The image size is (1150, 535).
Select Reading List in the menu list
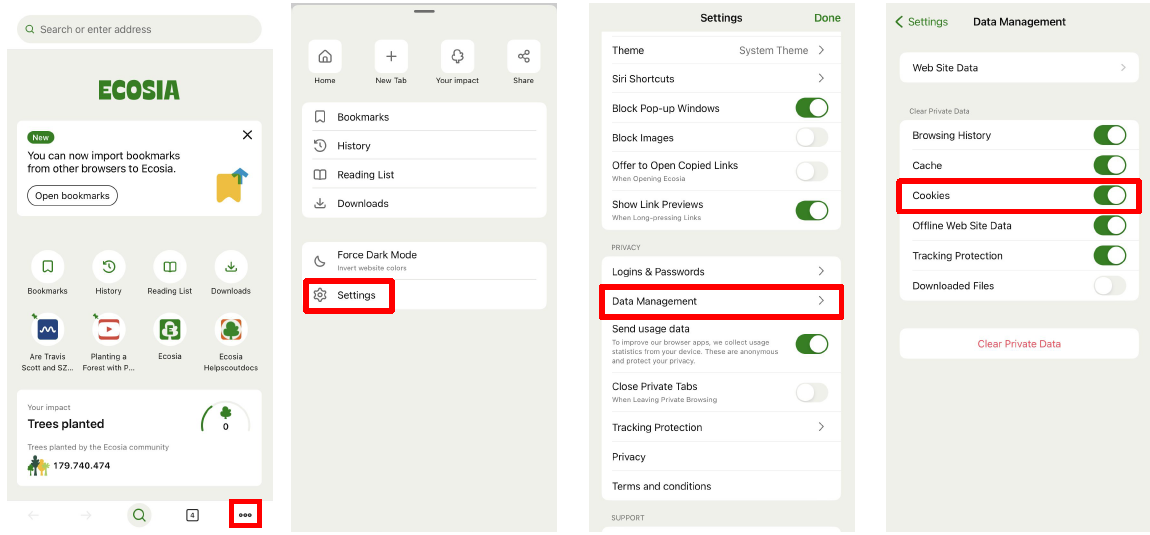(x=424, y=175)
